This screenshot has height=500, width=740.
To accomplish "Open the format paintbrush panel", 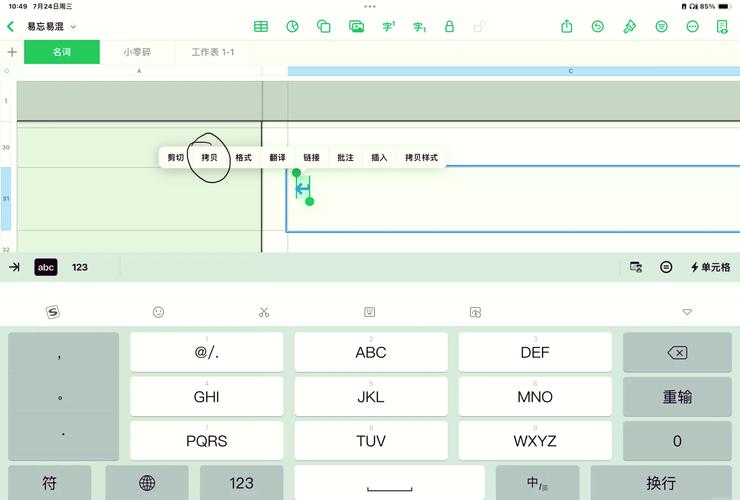I will coord(630,27).
